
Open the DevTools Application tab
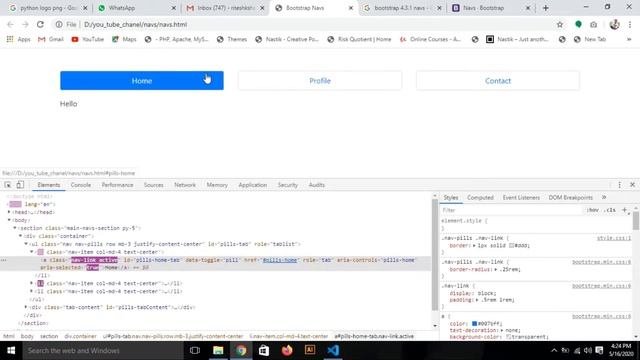coord(253,185)
